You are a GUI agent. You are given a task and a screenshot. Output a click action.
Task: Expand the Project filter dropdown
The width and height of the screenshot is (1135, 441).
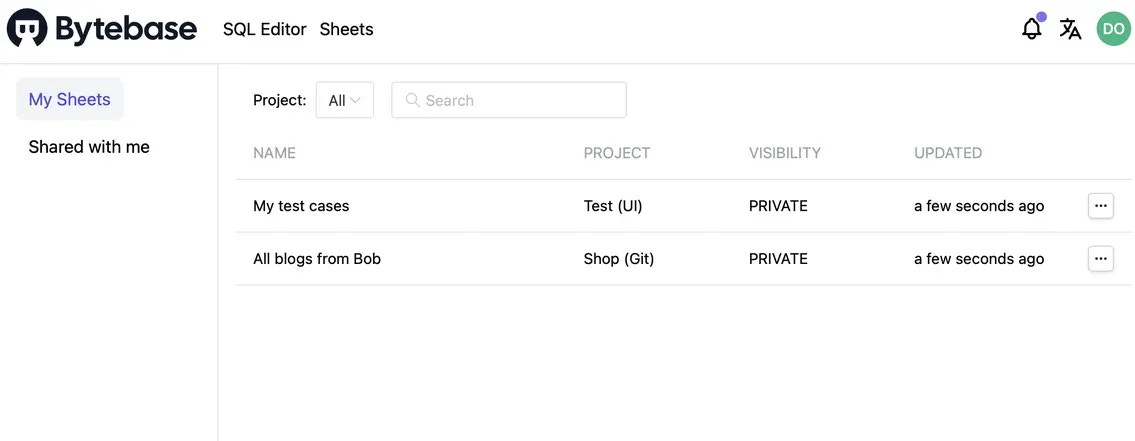point(344,100)
